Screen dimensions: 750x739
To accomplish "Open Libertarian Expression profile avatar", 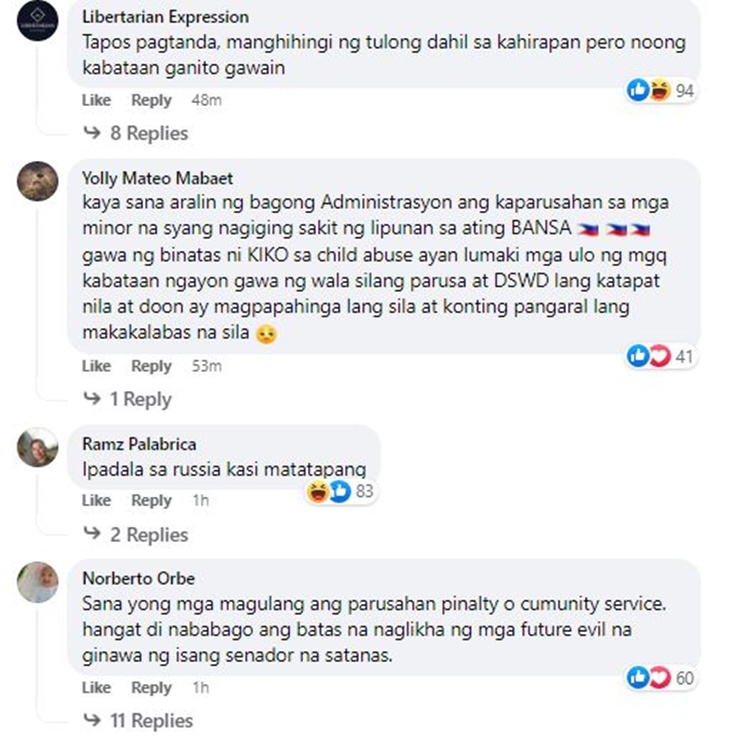I will point(37,21).
